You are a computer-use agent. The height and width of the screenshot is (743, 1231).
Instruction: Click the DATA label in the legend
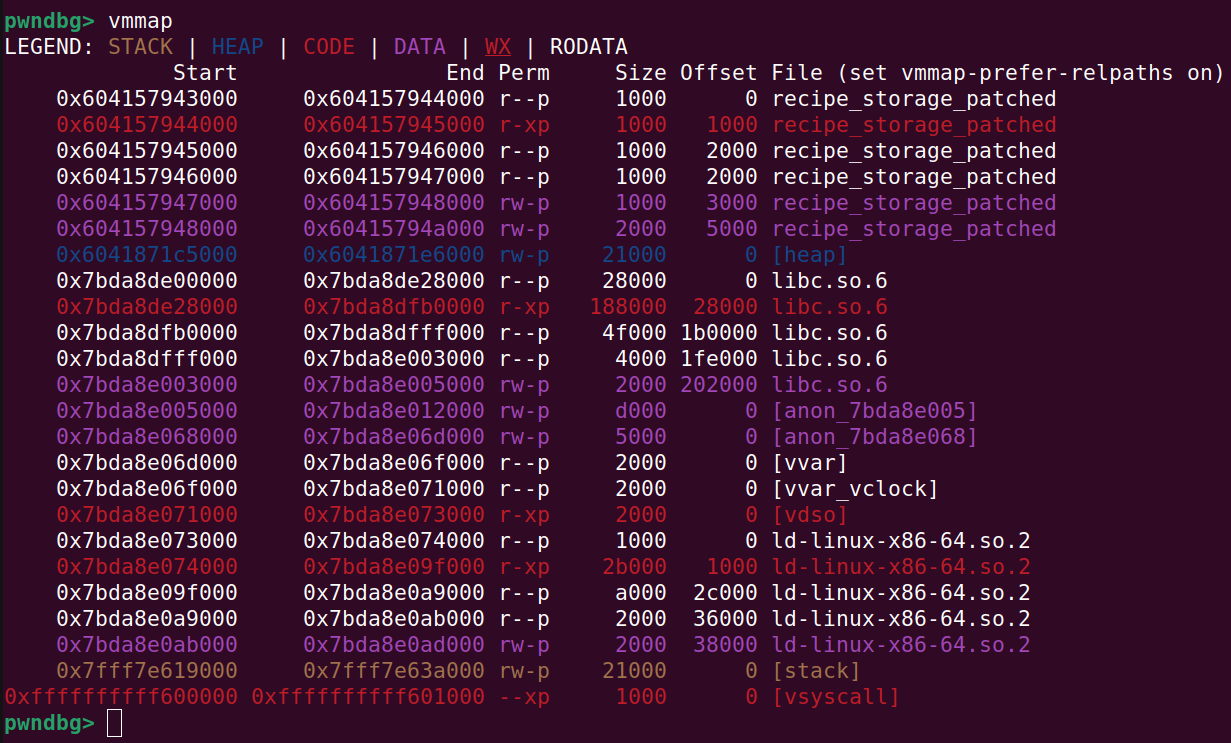(420, 46)
